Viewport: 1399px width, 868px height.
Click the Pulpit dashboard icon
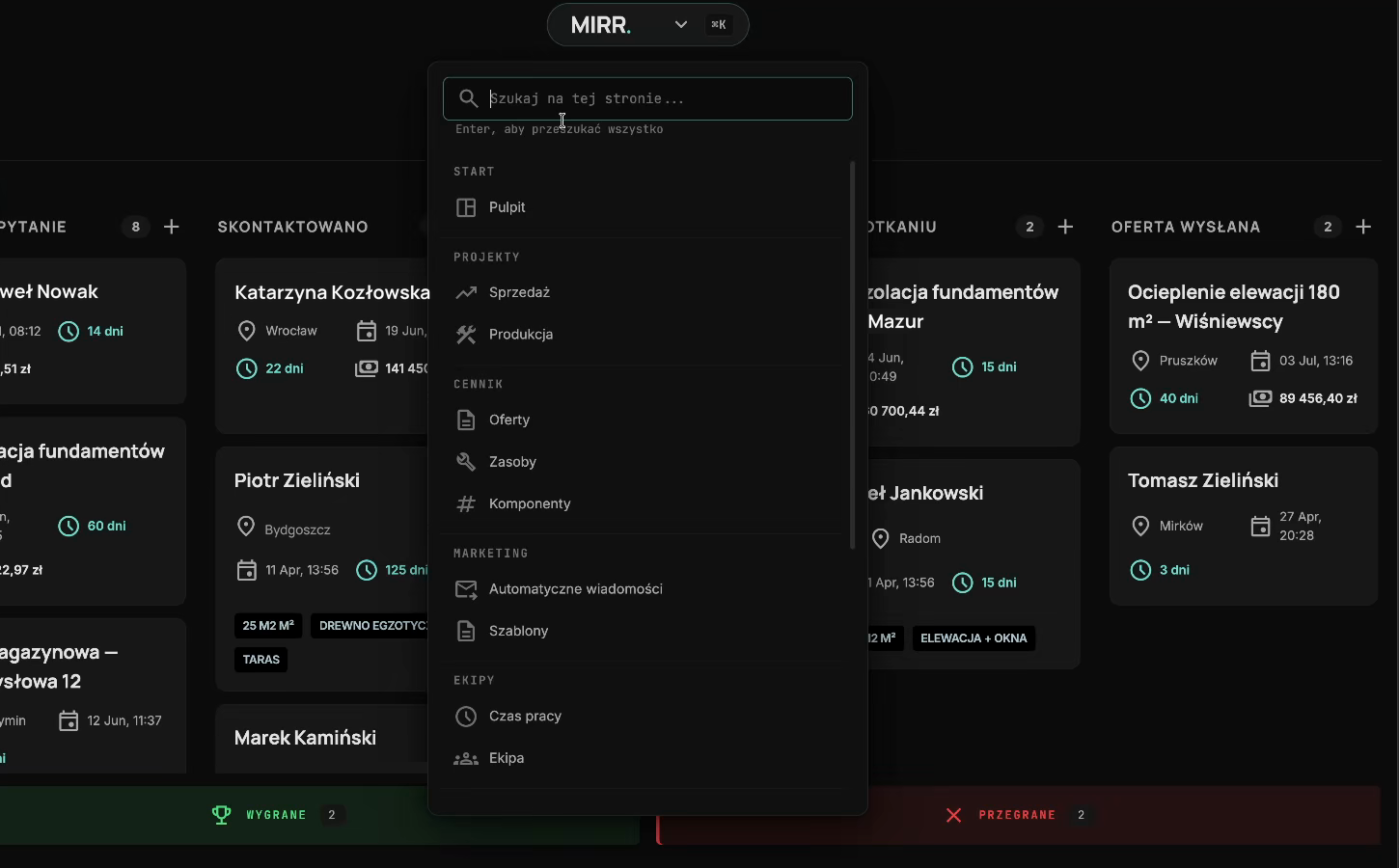tap(466, 207)
